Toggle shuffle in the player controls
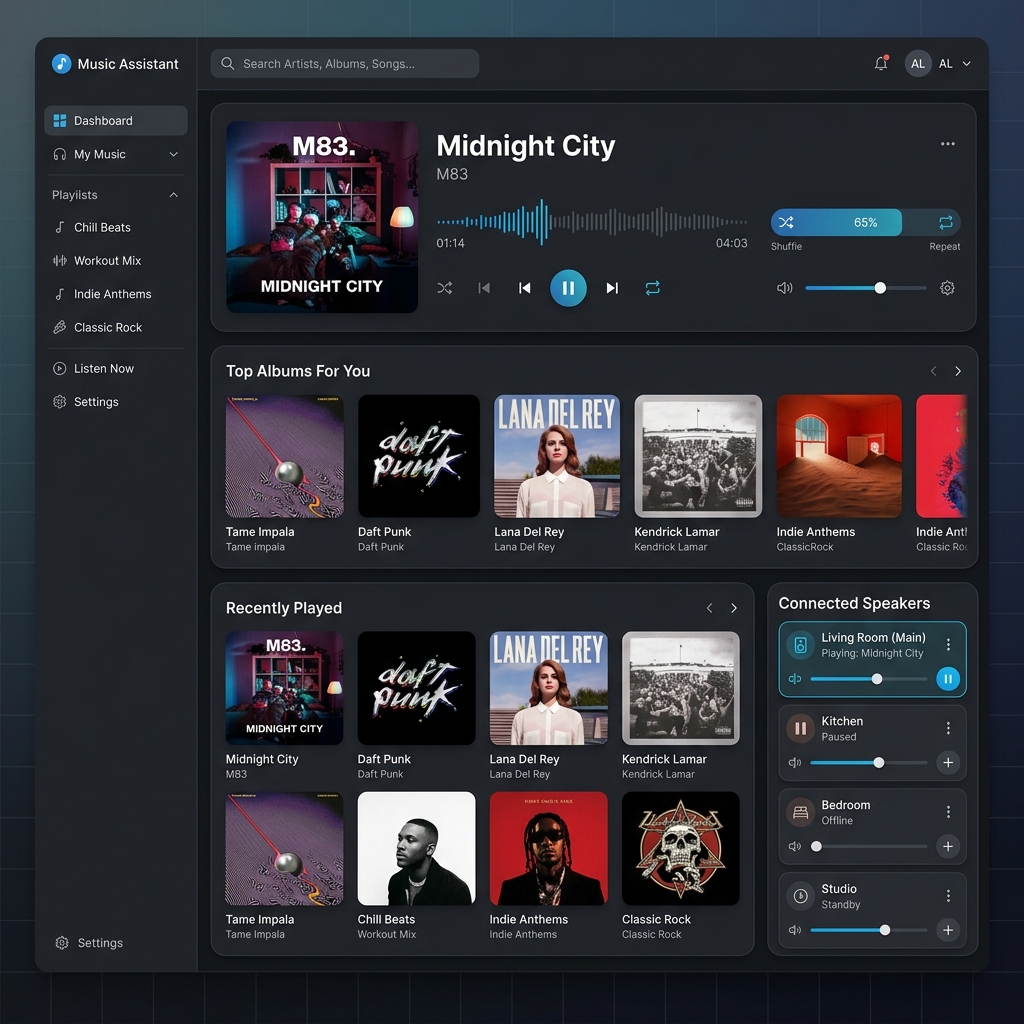The width and height of the screenshot is (1024, 1024). pos(445,288)
